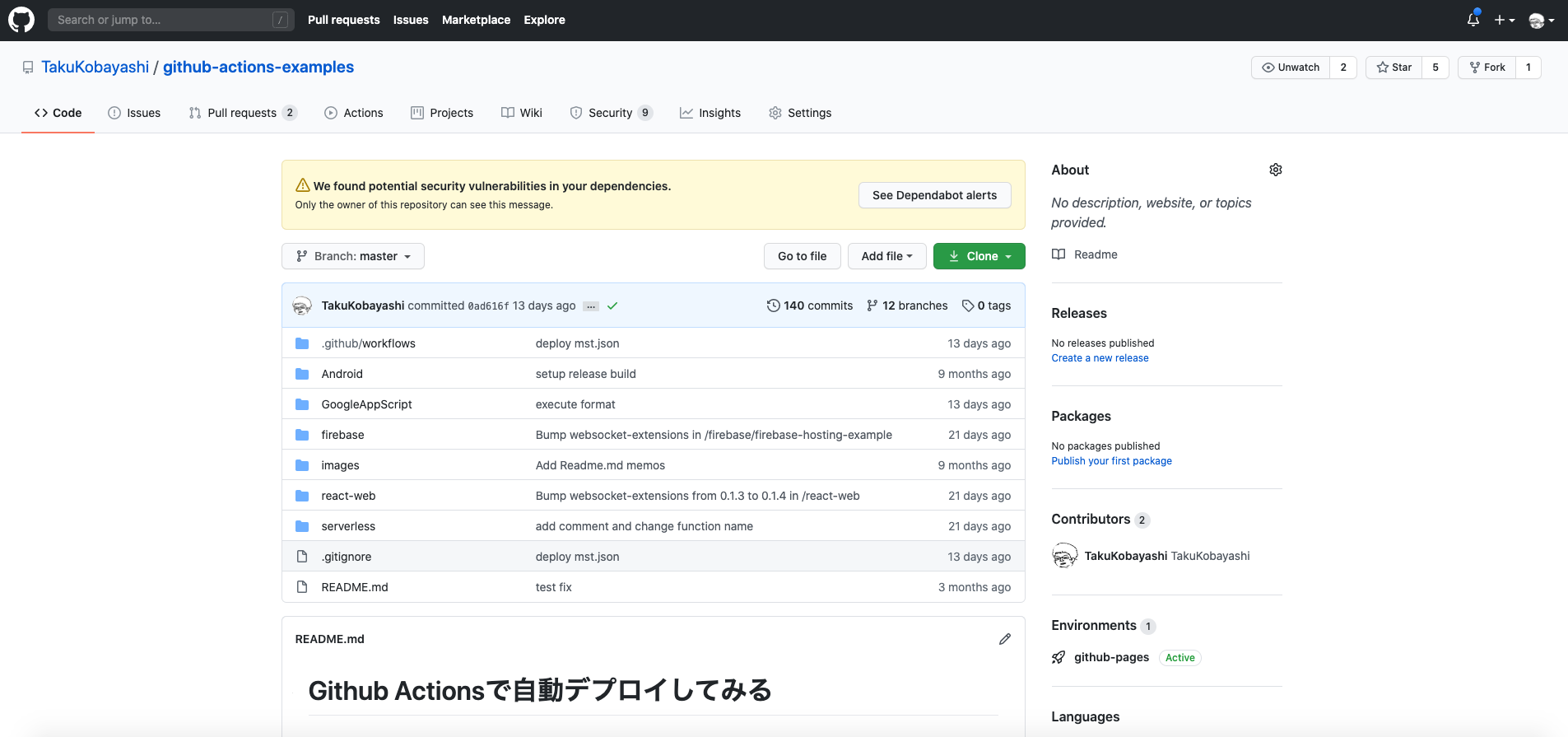Open the Projects tab
Screen dimensions: 1568x737
442,113
